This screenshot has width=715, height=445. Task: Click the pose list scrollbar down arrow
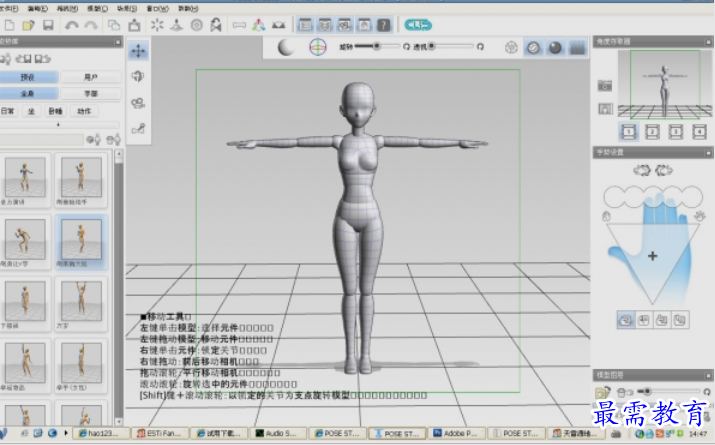[119, 421]
